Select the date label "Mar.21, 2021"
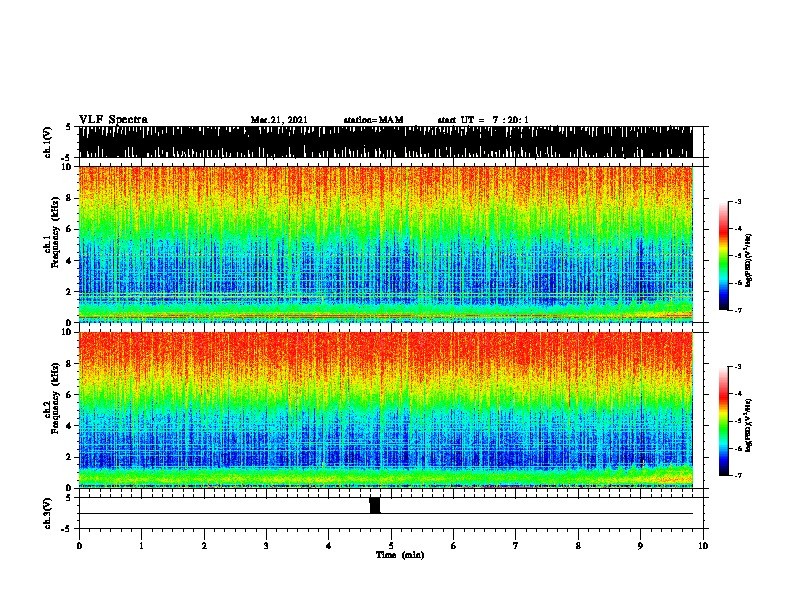Image resolution: width=792 pixels, height=612 pixels. [x=279, y=120]
